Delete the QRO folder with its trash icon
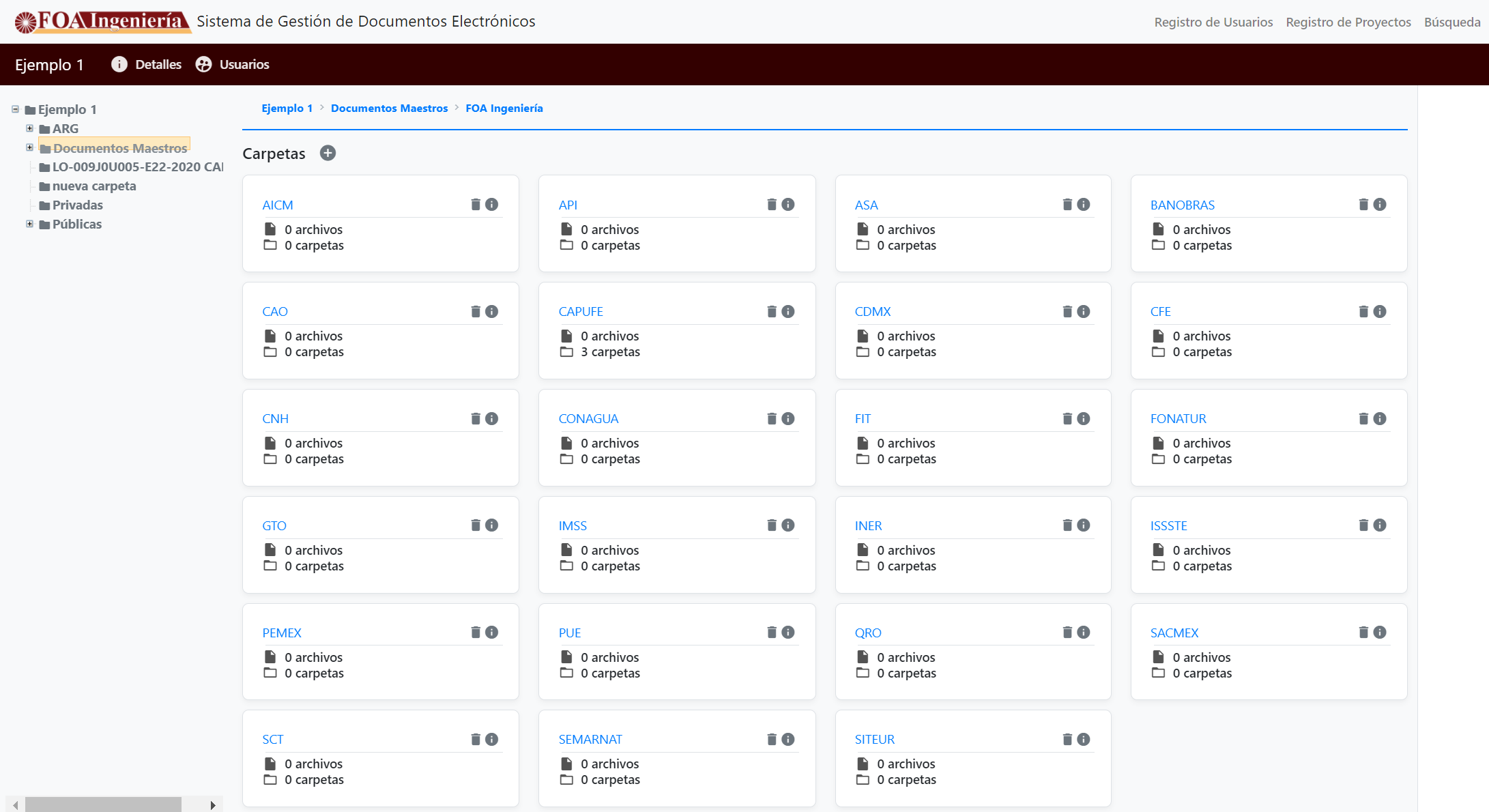The width and height of the screenshot is (1489, 812). pyautogui.click(x=1067, y=633)
